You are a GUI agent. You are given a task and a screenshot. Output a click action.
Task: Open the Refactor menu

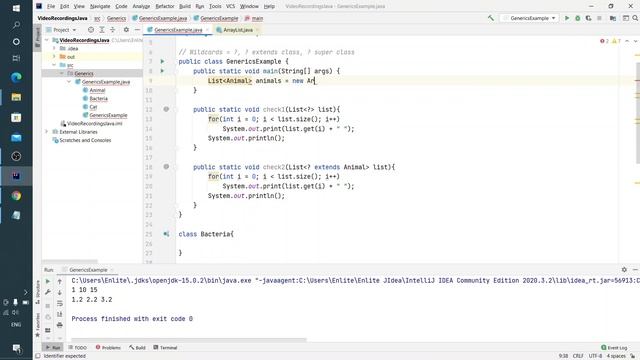[x=165, y=6]
